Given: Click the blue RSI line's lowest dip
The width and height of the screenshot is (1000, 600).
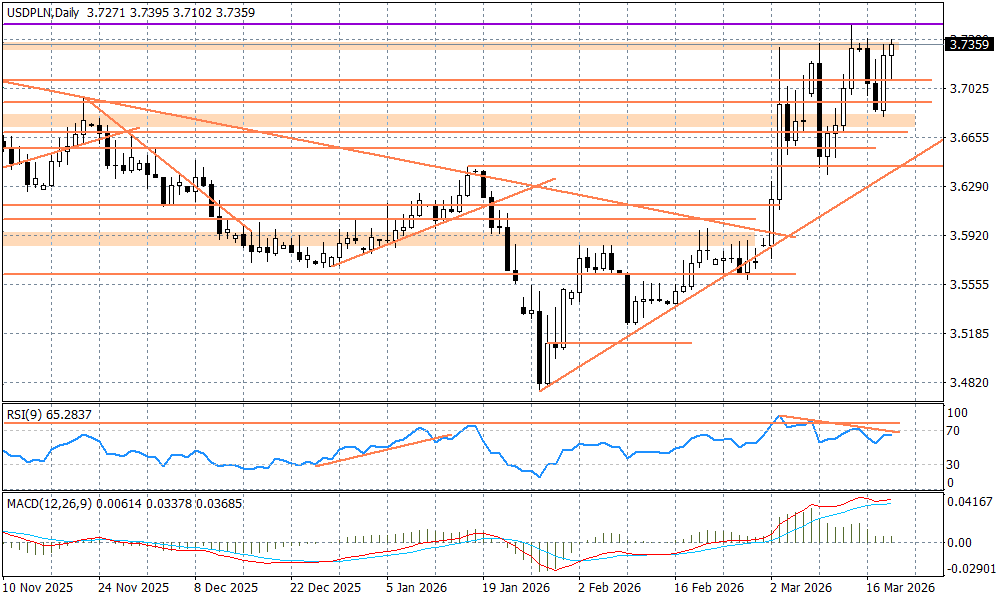Looking at the screenshot, I should tap(541, 476).
